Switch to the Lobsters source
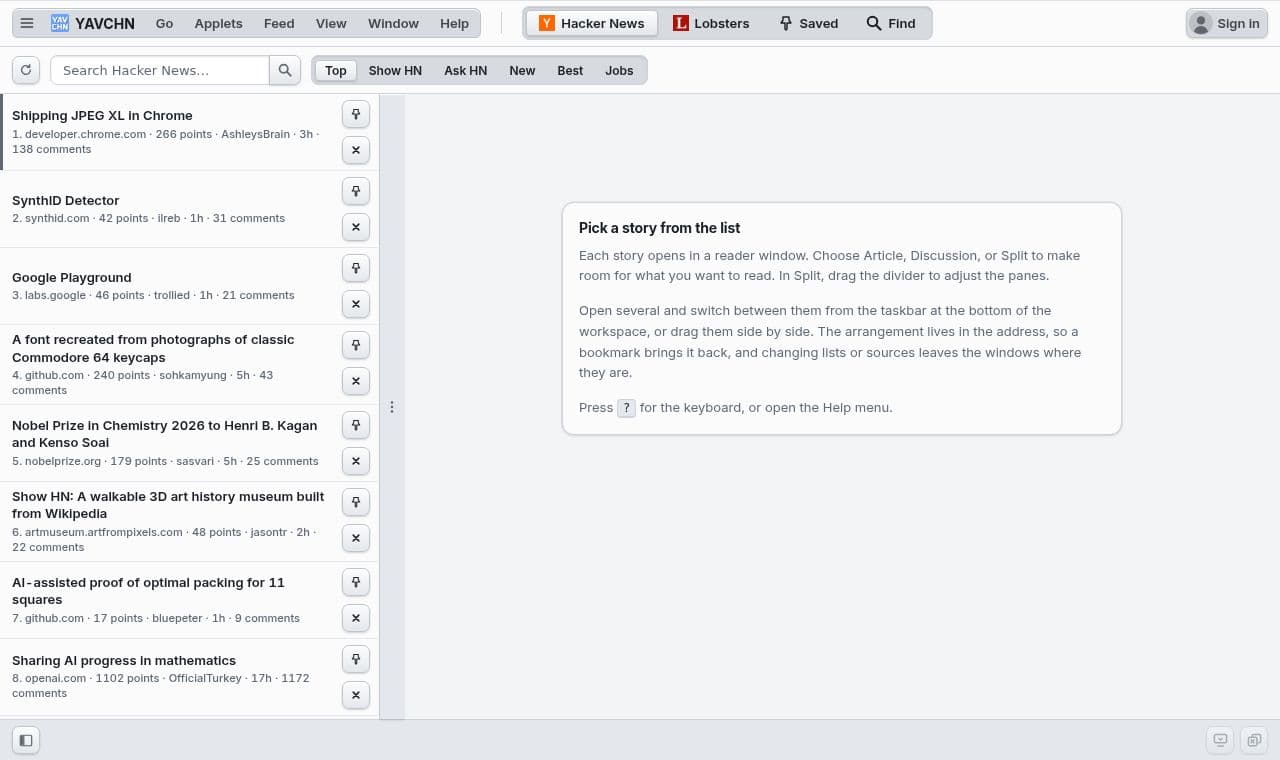 [711, 23]
